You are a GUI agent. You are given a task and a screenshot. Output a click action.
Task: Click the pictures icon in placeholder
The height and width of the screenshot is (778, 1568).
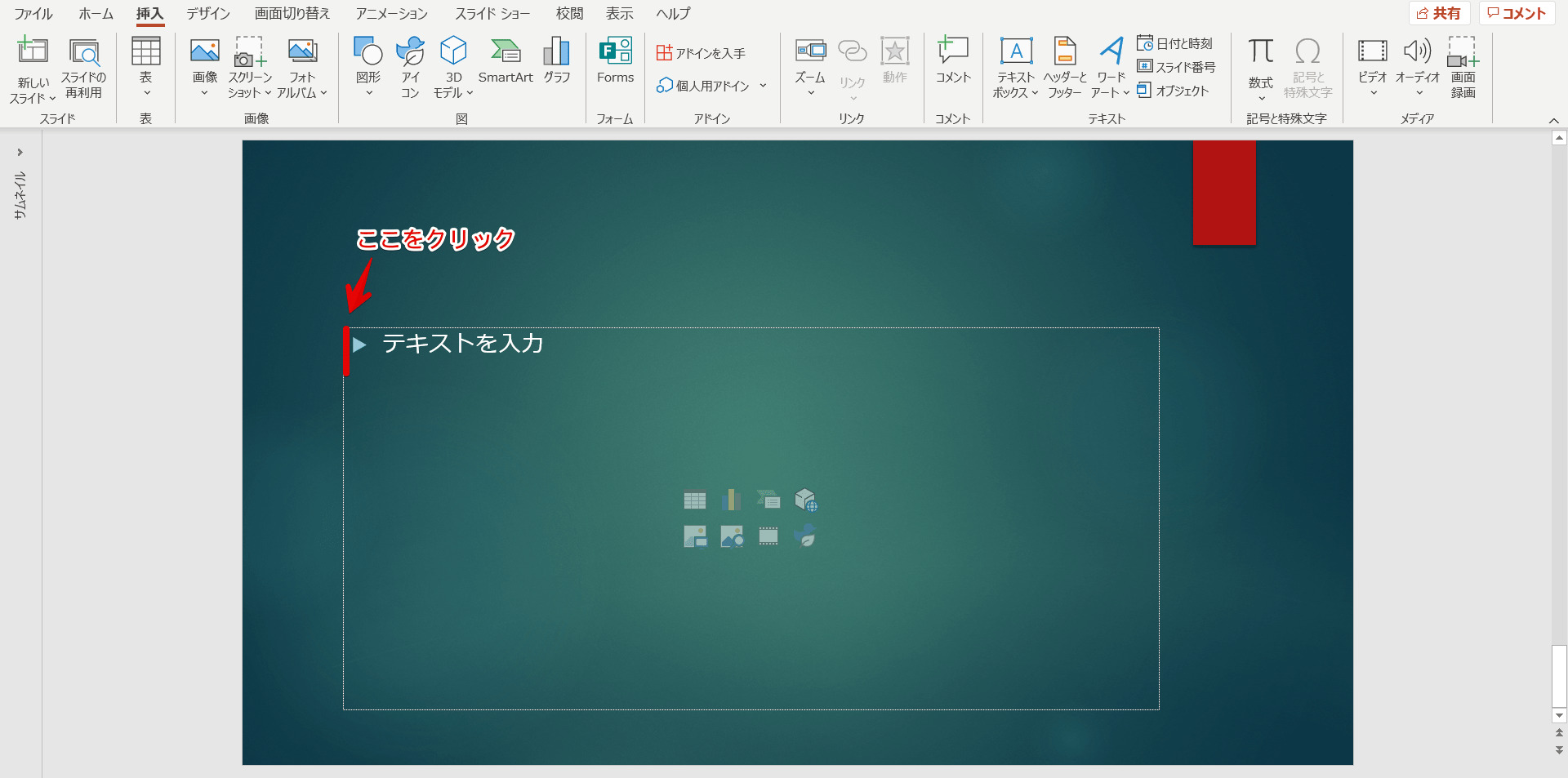tap(732, 536)
